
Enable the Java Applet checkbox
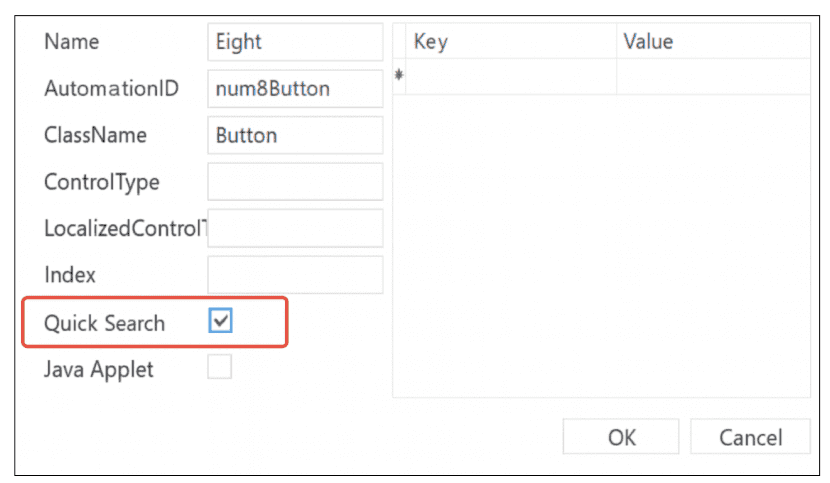219,368
